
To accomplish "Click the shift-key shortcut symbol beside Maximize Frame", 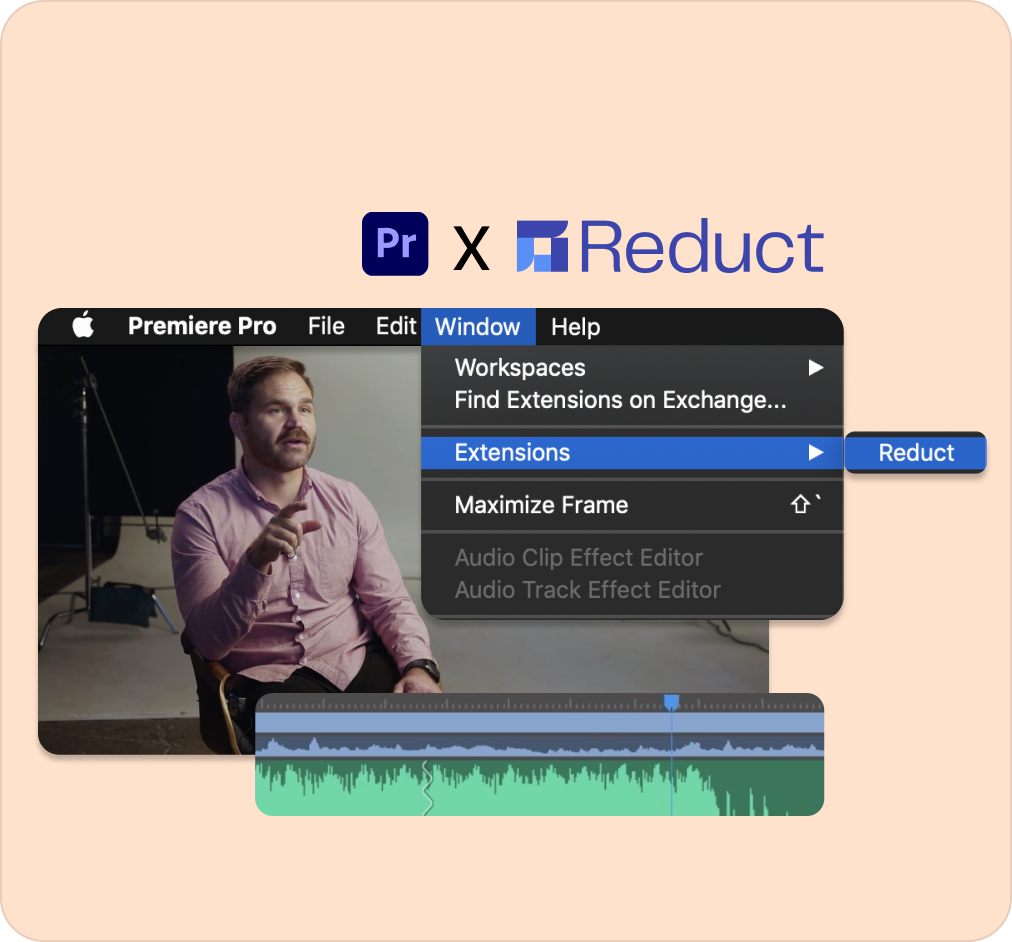I will 801,505.
